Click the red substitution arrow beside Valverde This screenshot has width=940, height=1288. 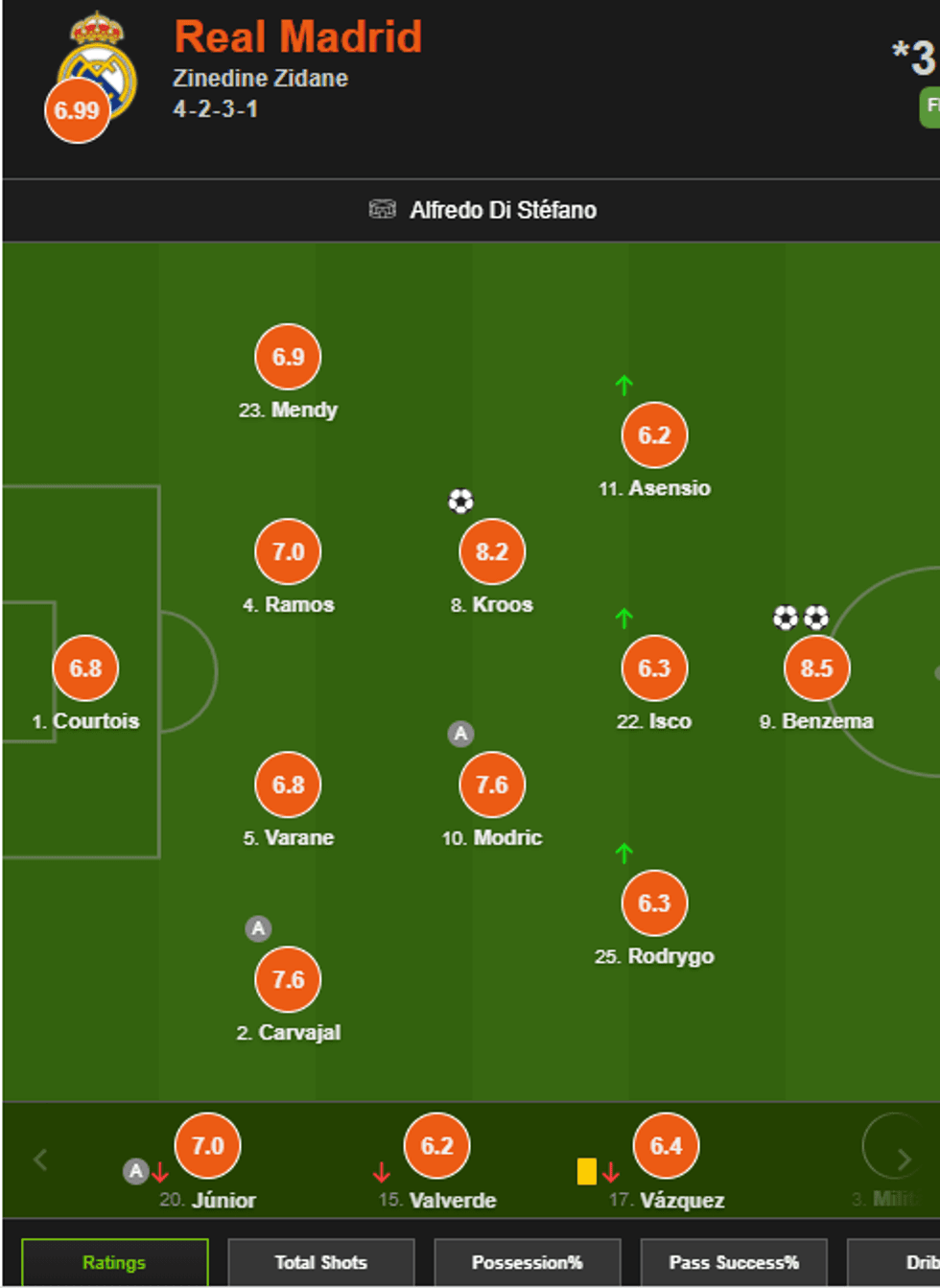point(382,1172)
